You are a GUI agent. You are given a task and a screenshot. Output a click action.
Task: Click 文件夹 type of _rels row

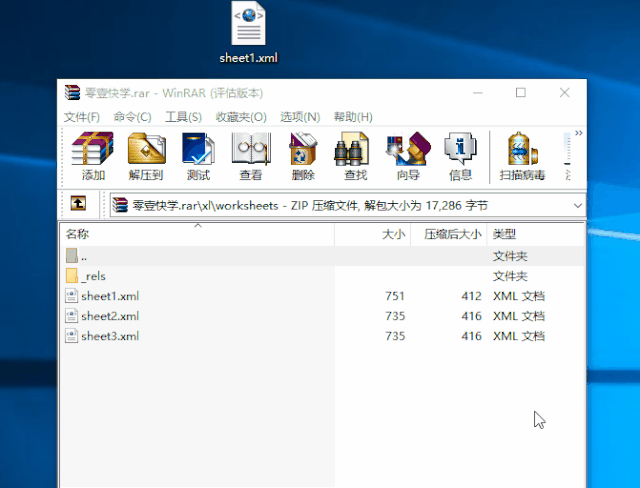(x=510, y=276)
